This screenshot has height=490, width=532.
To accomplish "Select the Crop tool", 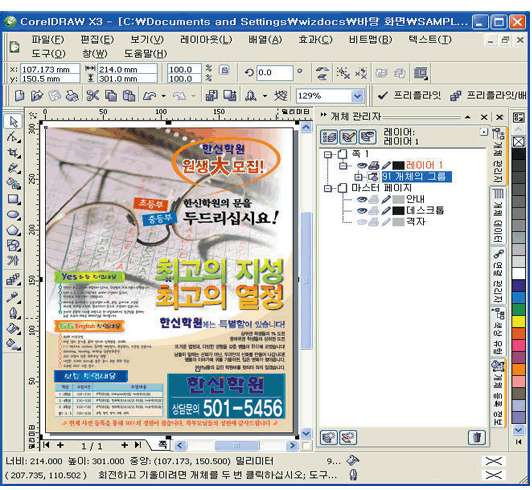I will [x=13, y=152].
